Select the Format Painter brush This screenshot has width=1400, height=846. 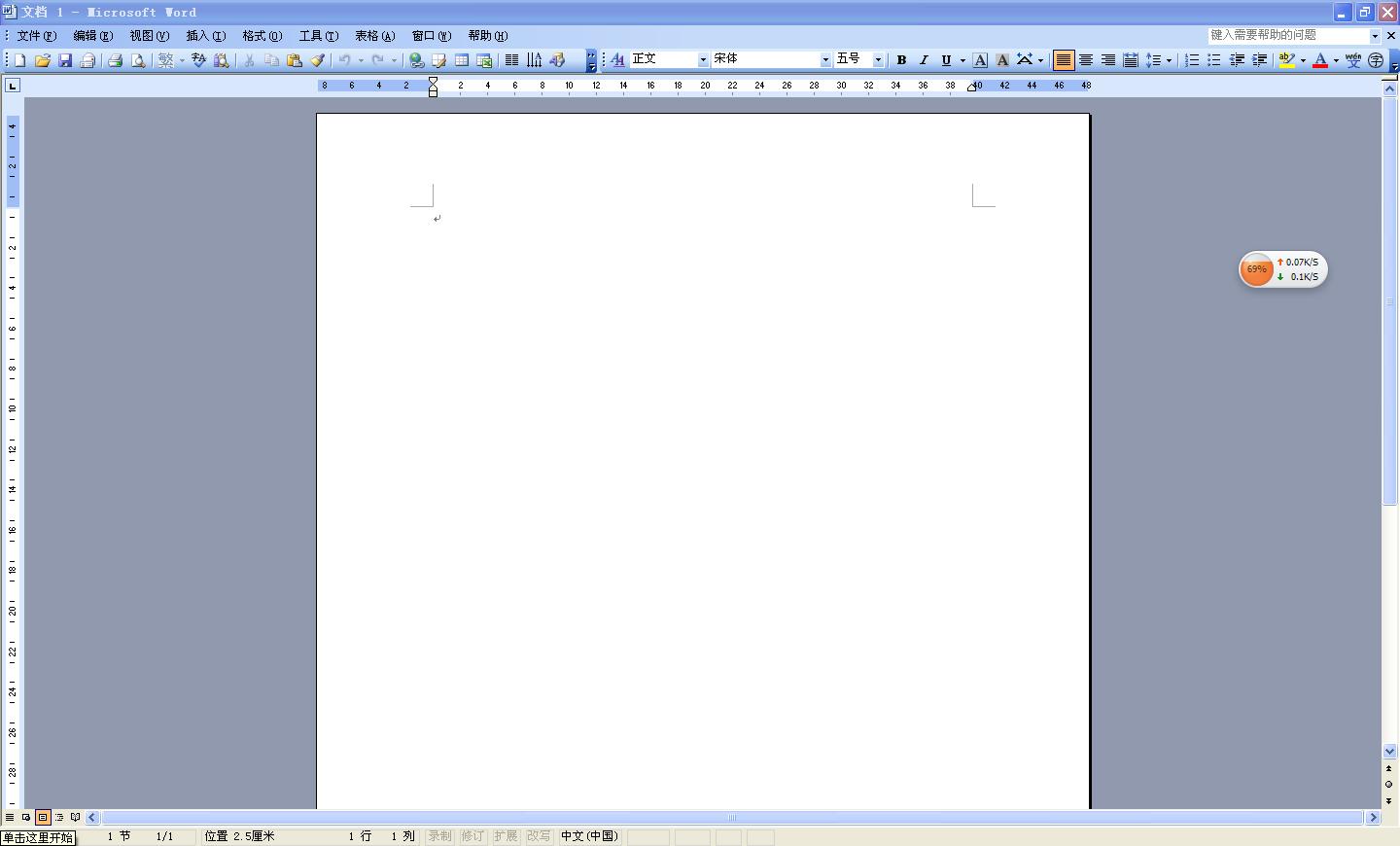(x=316, y=60)
